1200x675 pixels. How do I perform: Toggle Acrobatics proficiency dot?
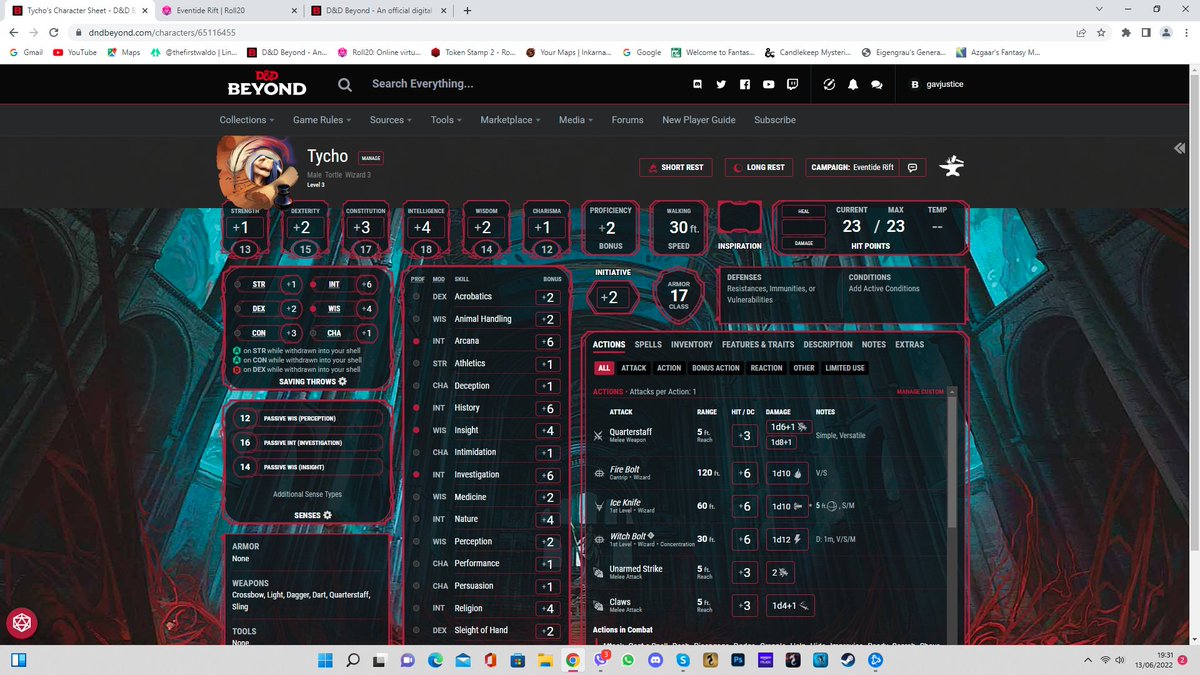tap(418, 297)
